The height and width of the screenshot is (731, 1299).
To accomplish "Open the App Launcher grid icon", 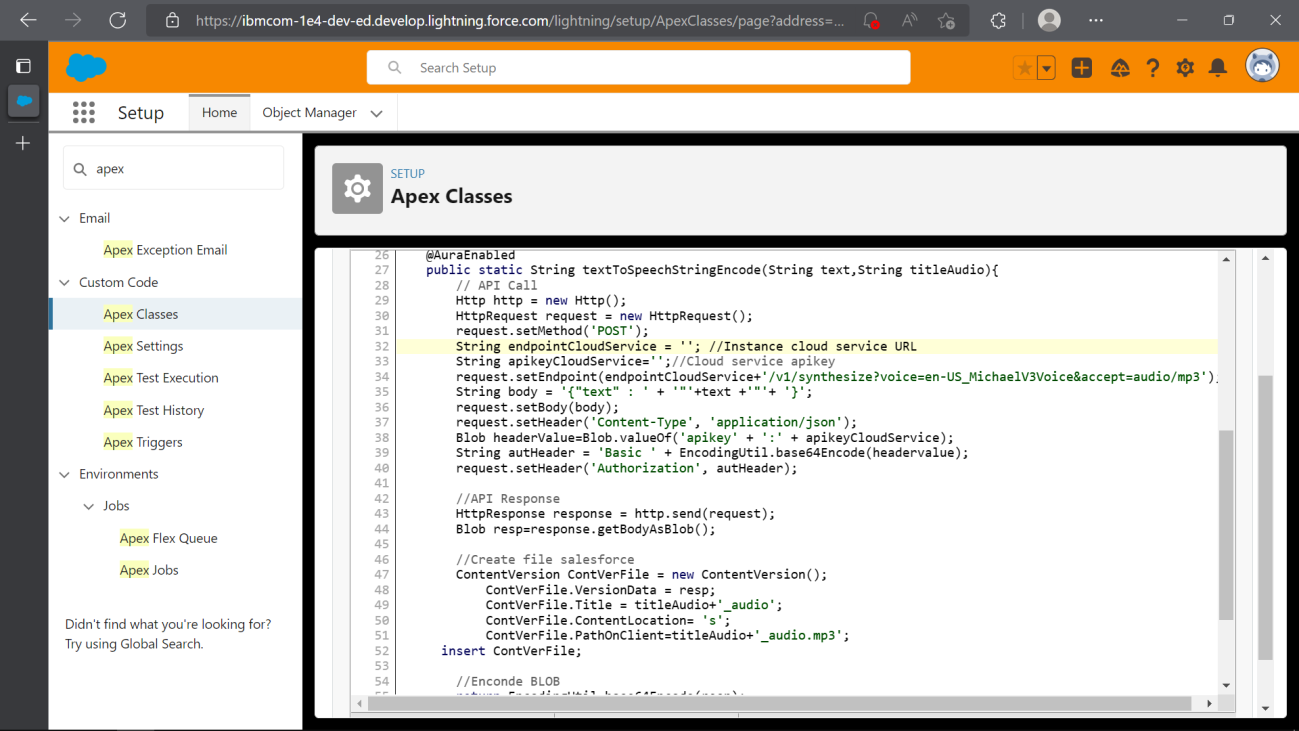I will (x=83, y=112).
